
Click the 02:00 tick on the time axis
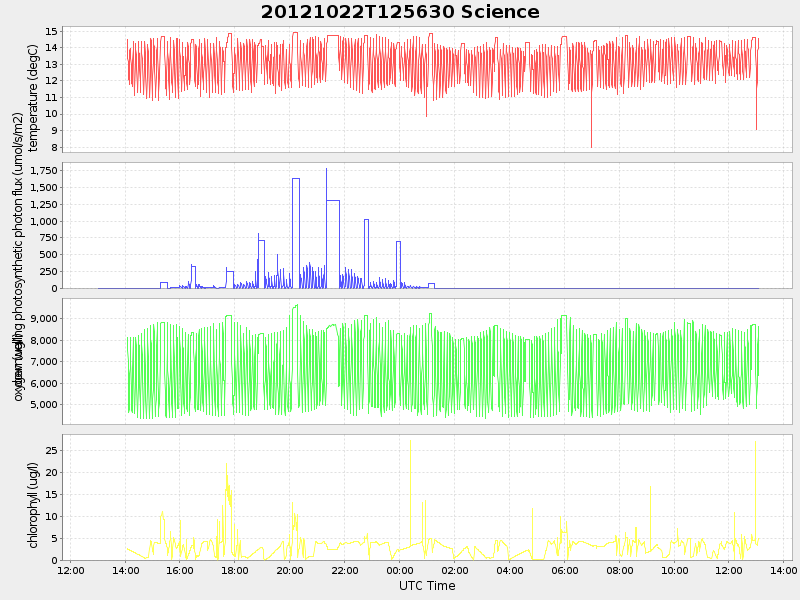pyautogui.click(x=455, y=571)
